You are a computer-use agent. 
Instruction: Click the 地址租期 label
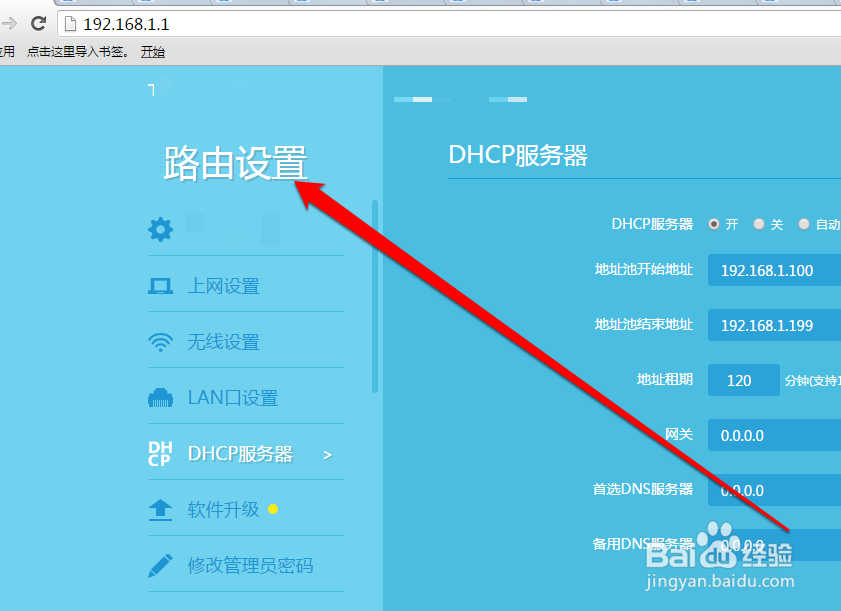665,380
